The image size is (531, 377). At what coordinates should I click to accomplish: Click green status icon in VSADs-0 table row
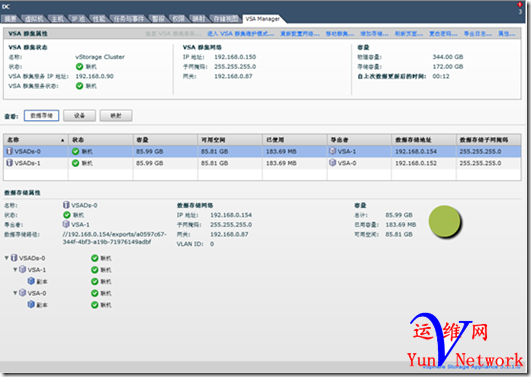coord(75,151)
